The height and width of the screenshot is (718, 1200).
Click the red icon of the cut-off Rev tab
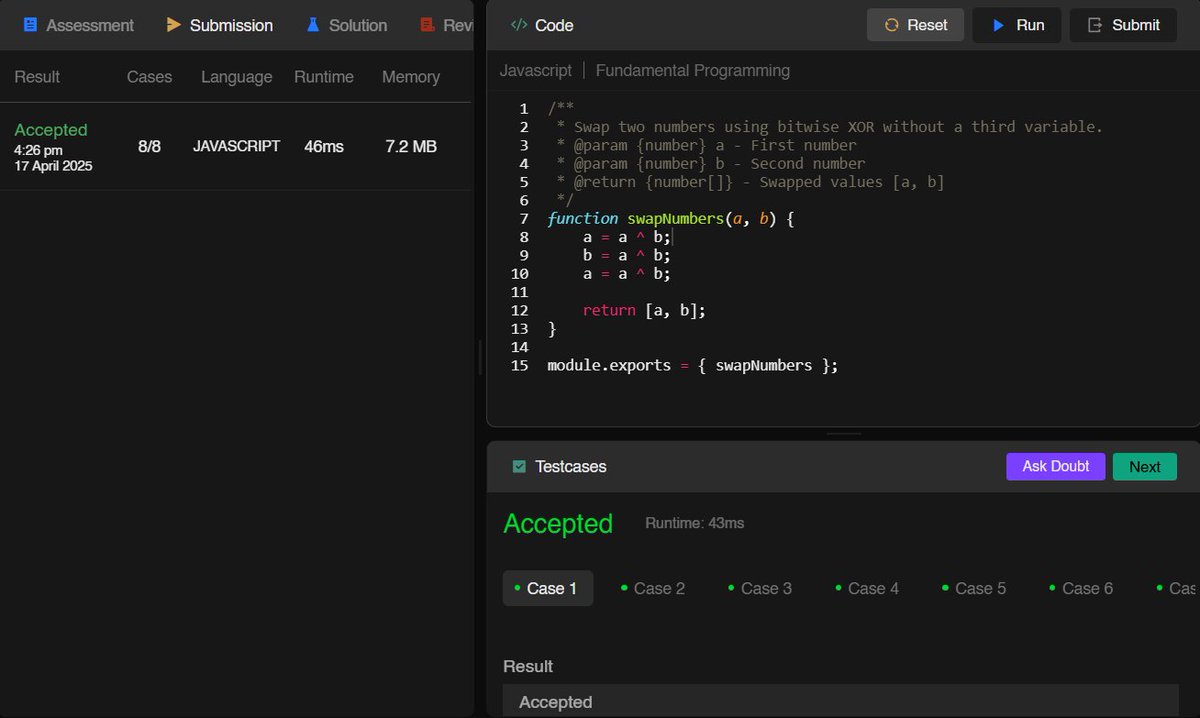(x=428, y=25)
